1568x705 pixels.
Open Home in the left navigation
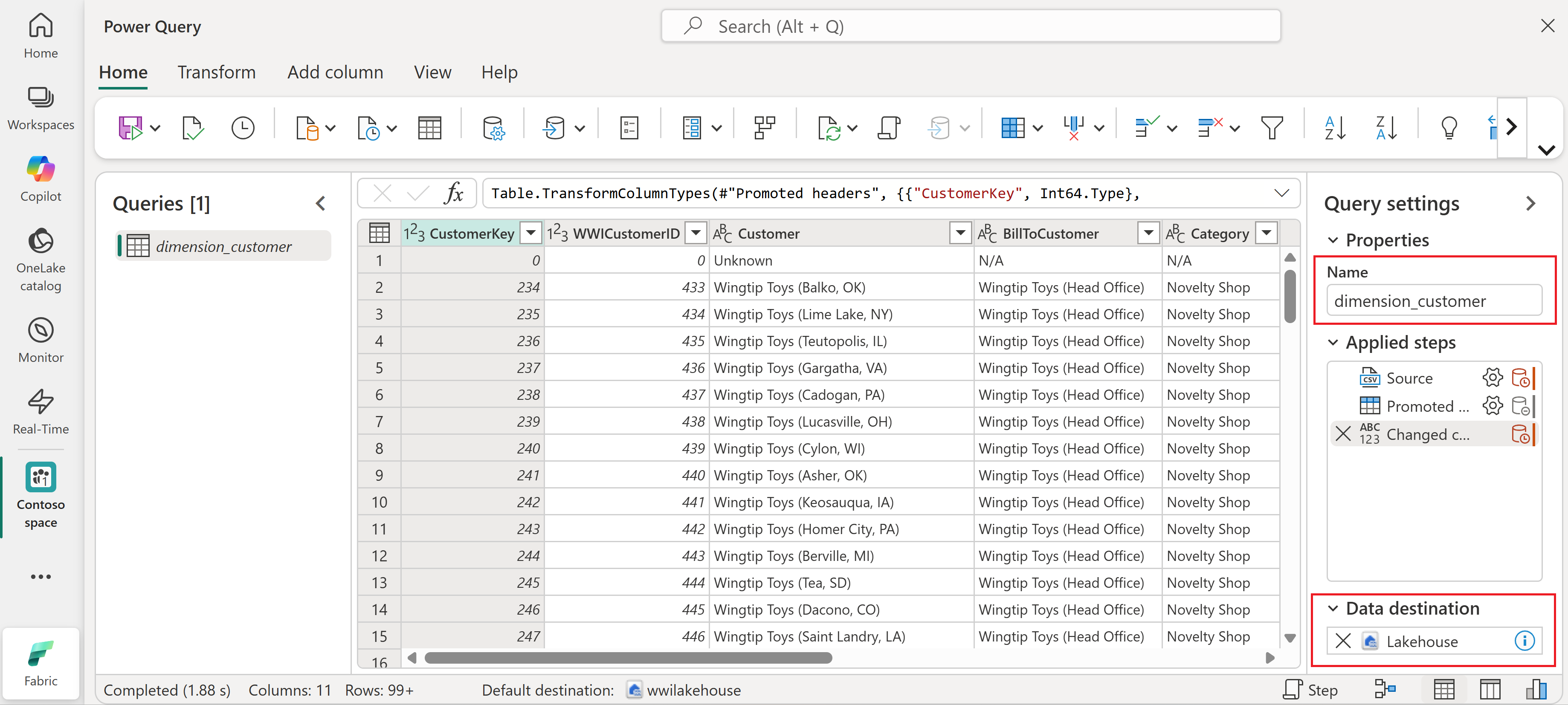pos(41,36)
